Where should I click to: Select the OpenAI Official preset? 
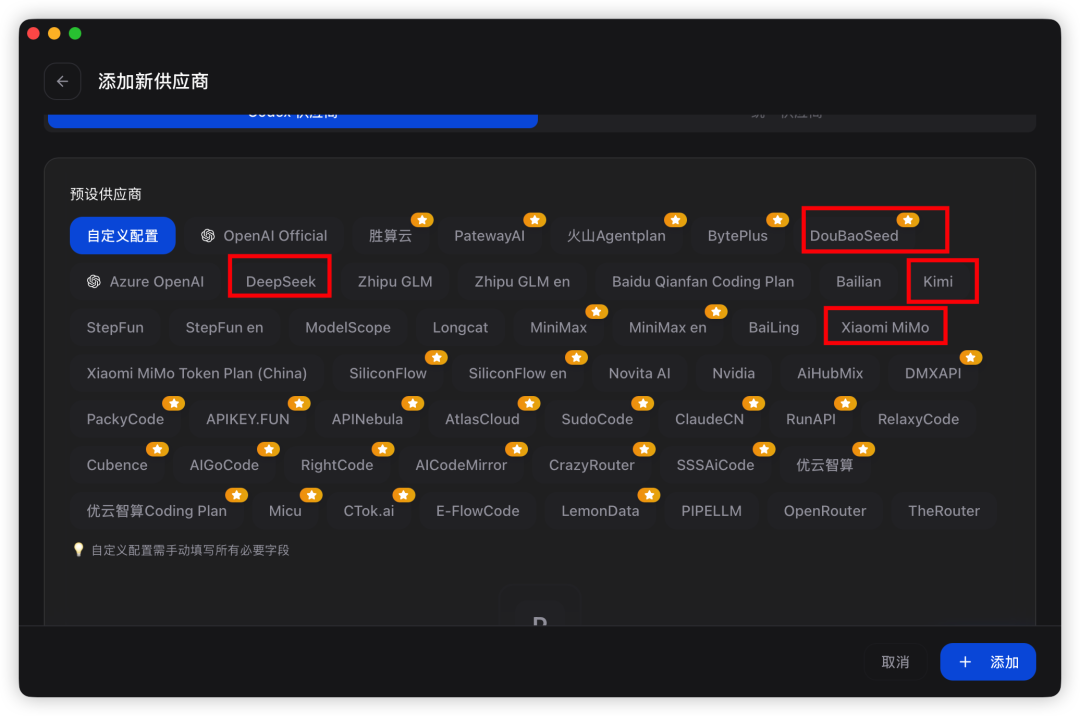[264, 235]
